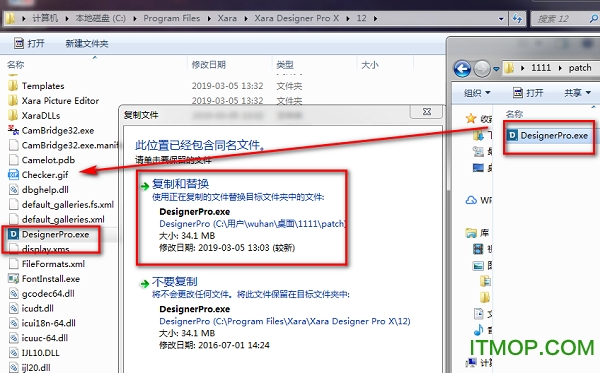Navigate to Computer breadcrumb

[45, 18]
